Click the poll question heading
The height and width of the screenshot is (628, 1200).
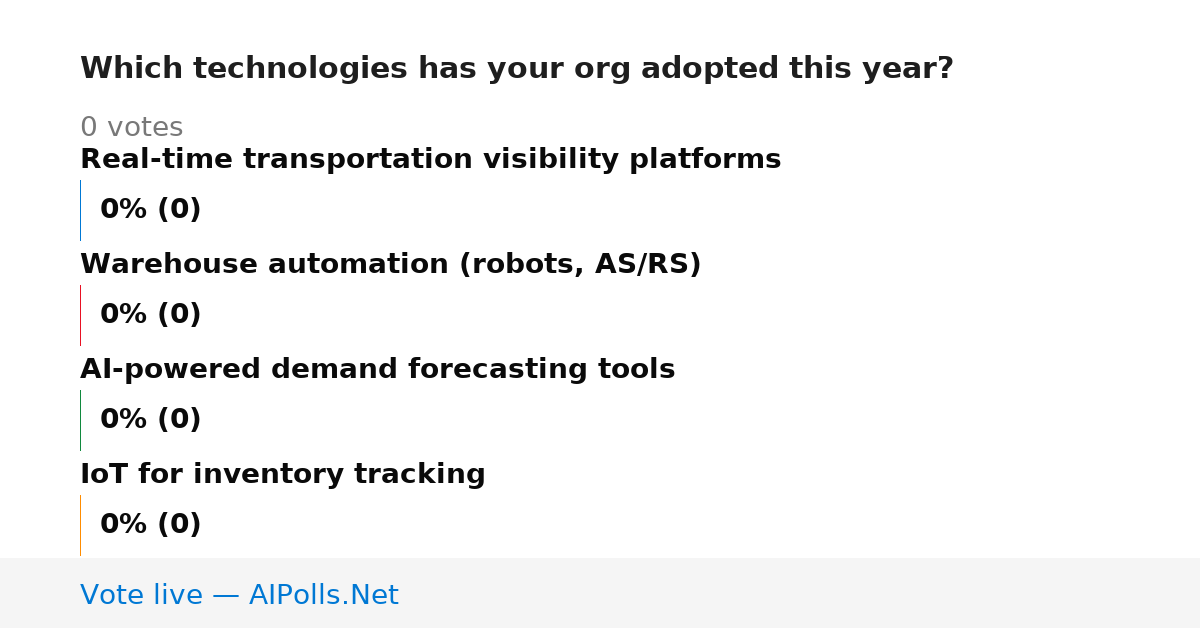[516, 69]
